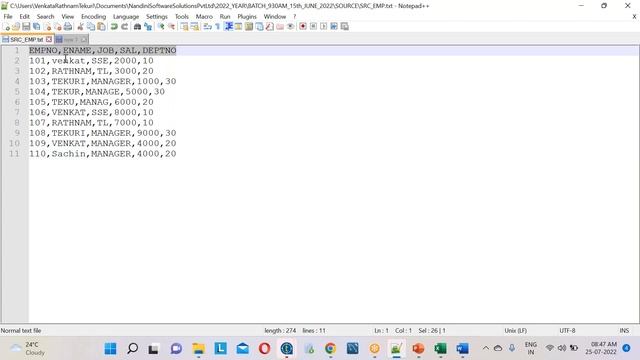Image resolution: width=640 pixels, height=360 pixels.
Task: Click the Close document toolbar icon
Action: pyautogui.click(x=48, y=27)
